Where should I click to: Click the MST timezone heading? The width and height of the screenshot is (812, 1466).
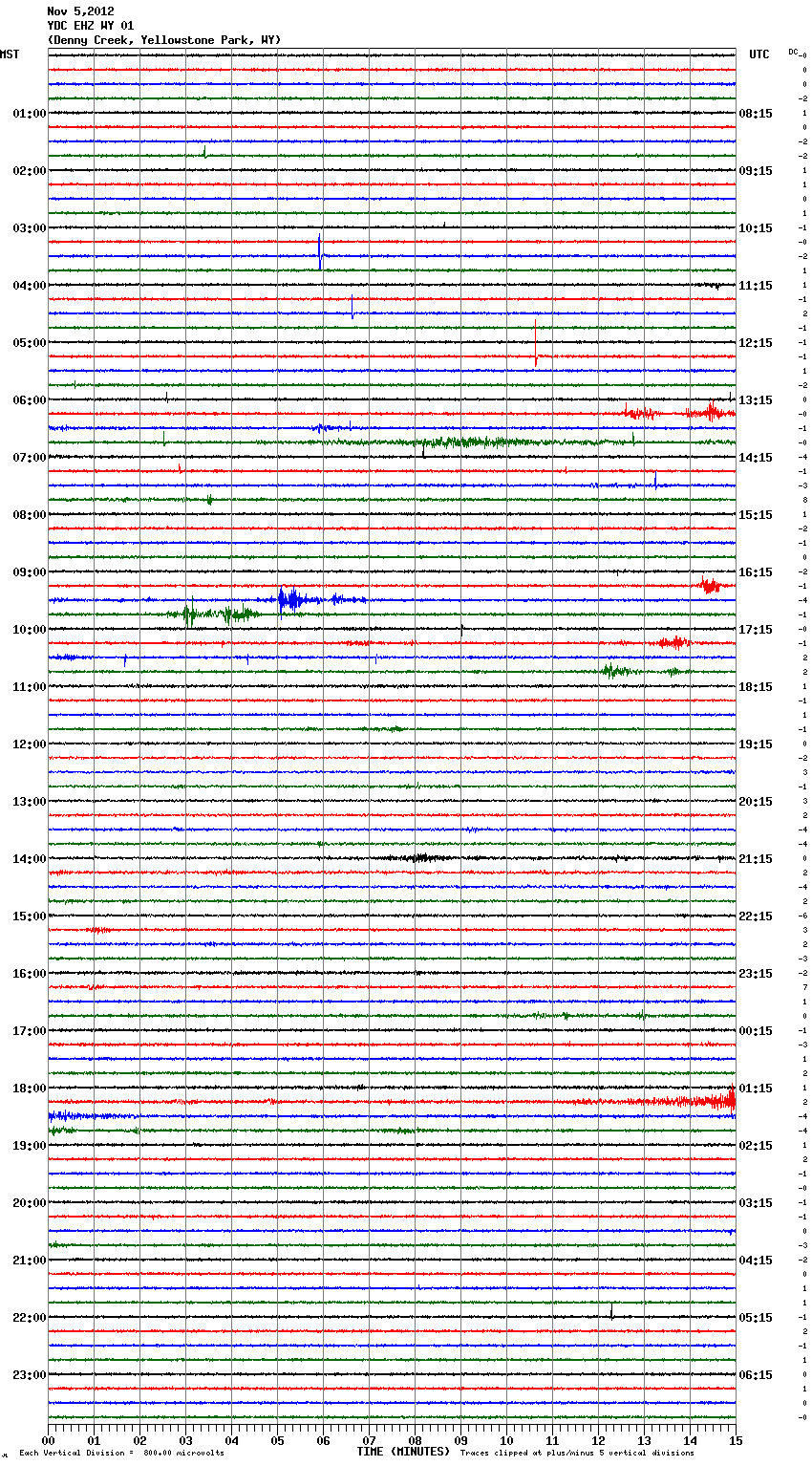10,54
